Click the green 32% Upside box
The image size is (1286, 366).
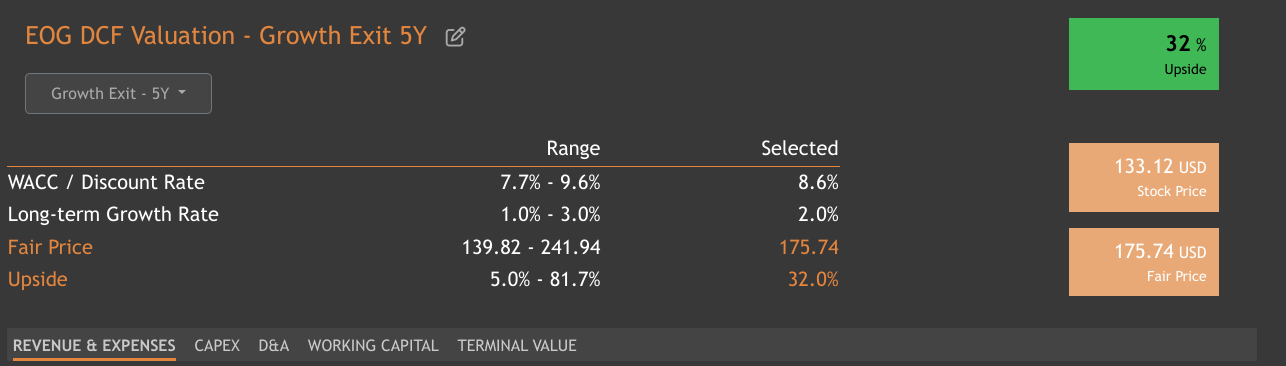[x=1144, y=54]
